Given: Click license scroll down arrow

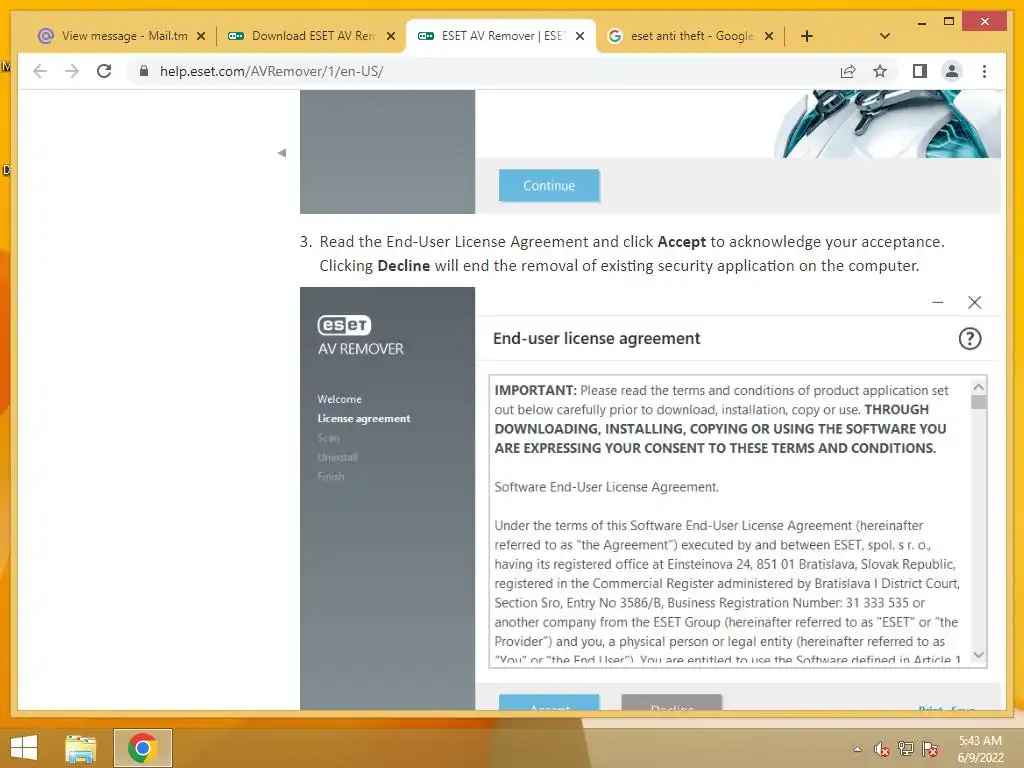Looking at the screenshot, I should point(978,655).
